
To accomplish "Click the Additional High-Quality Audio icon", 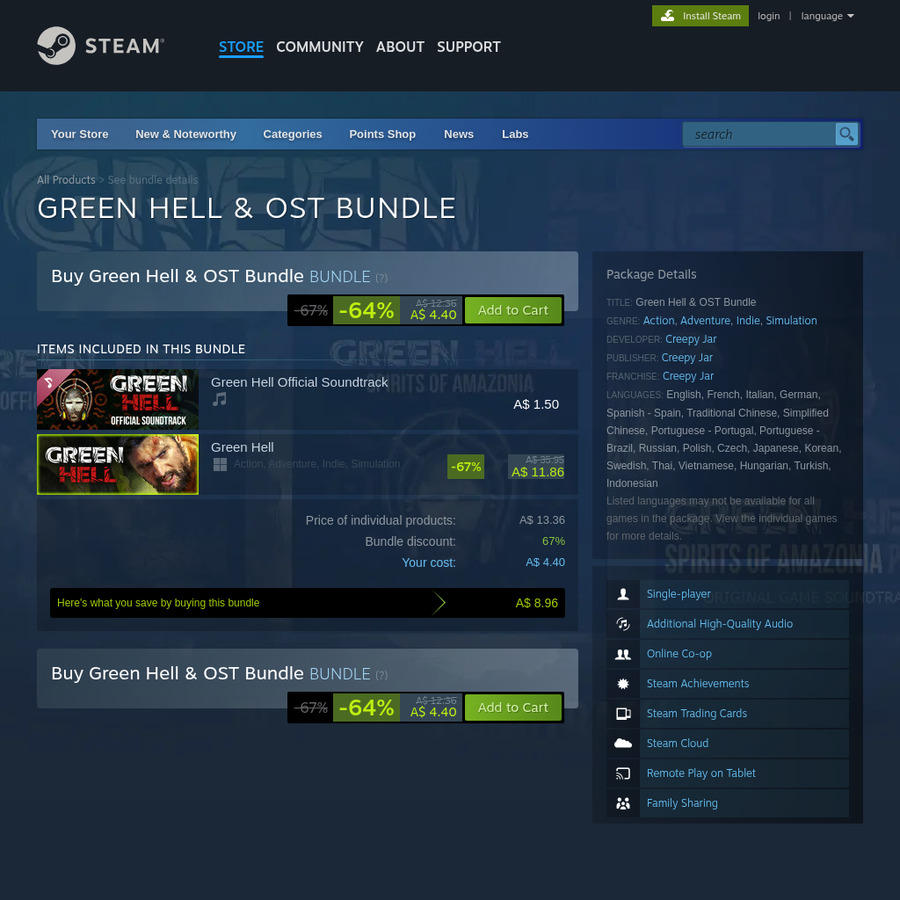I will pos(623,624).
